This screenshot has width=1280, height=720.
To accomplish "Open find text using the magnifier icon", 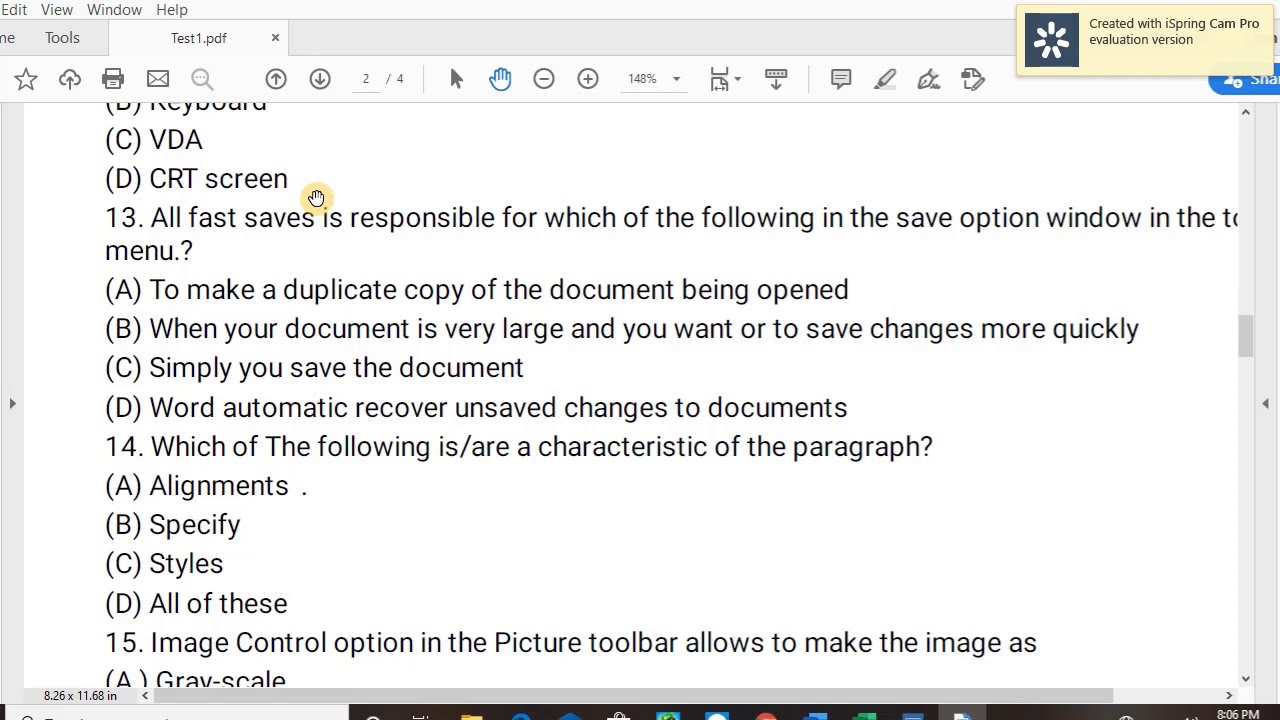I will pos(202,79).
